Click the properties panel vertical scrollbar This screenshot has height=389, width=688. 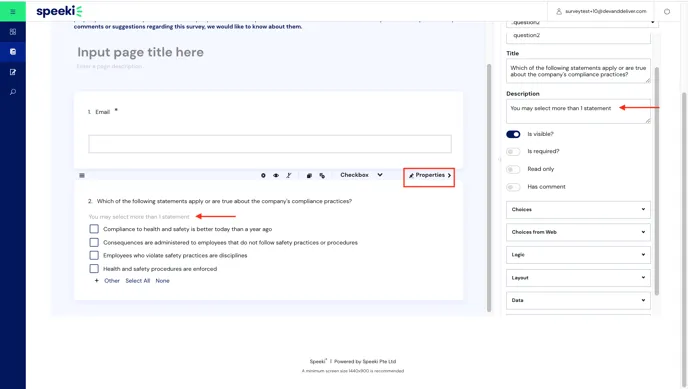[x=657, y=181]
